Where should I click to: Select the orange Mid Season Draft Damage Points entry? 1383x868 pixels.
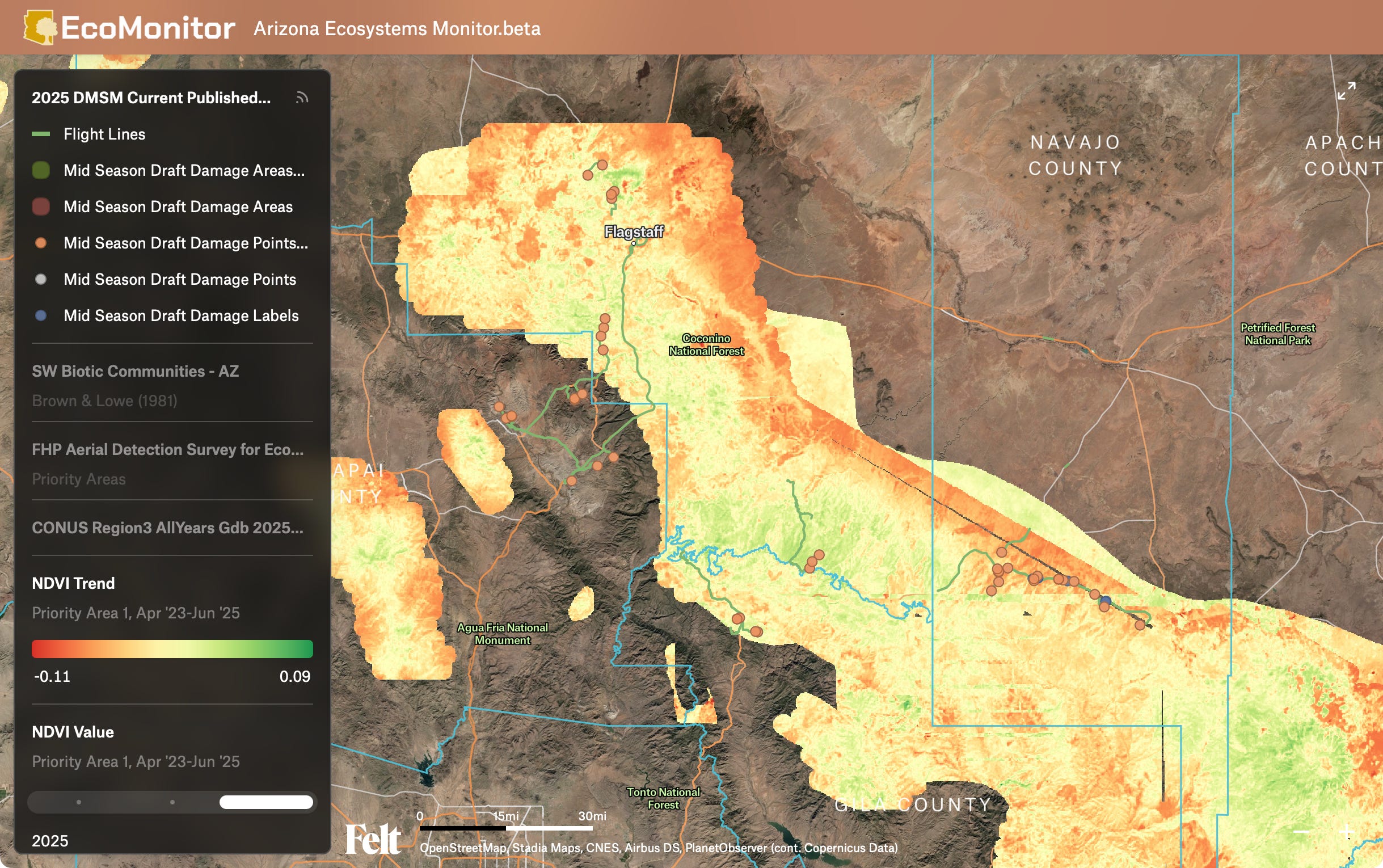point(170,243)
